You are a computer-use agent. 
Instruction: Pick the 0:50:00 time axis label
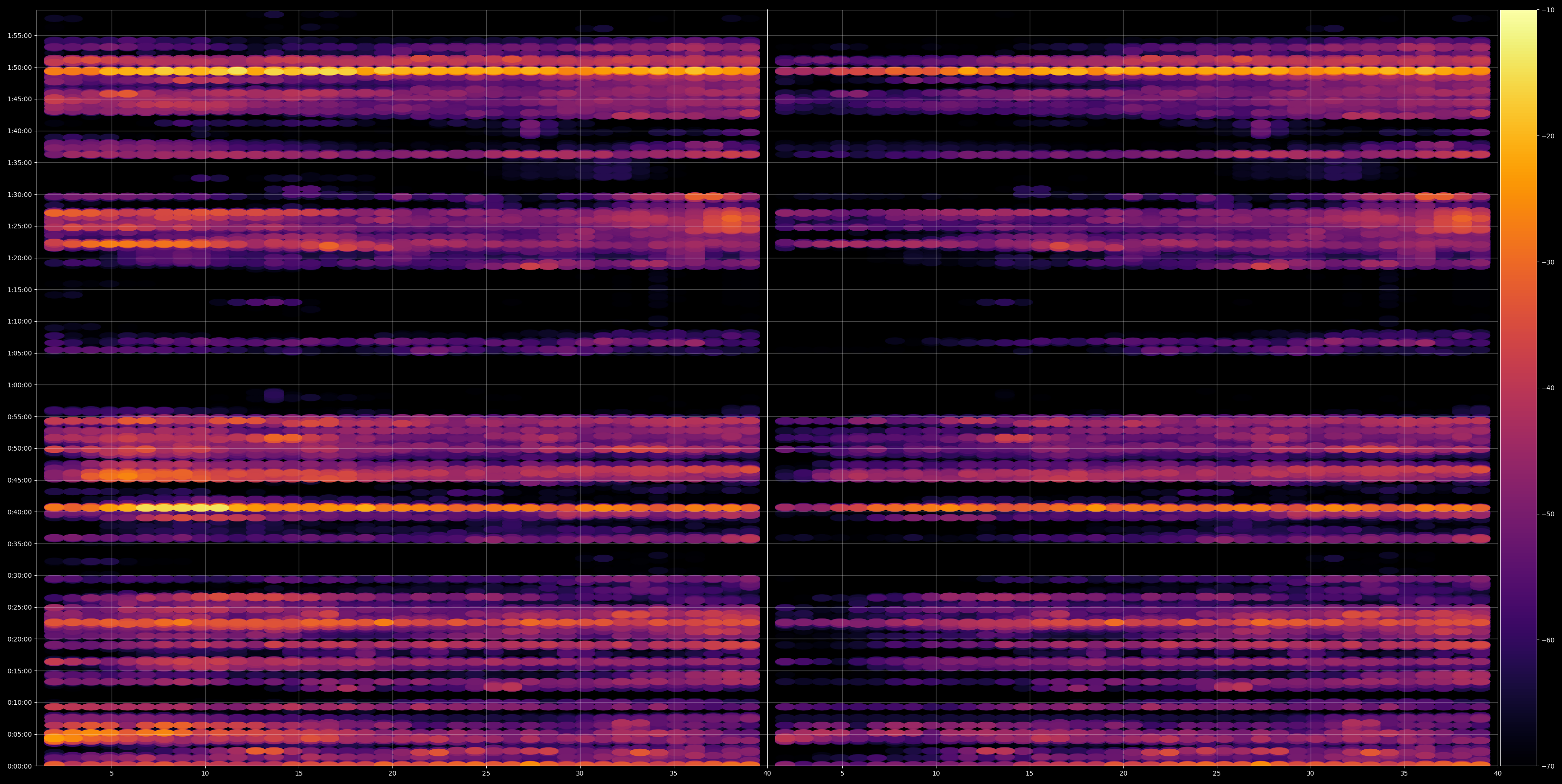coord(19,449)
